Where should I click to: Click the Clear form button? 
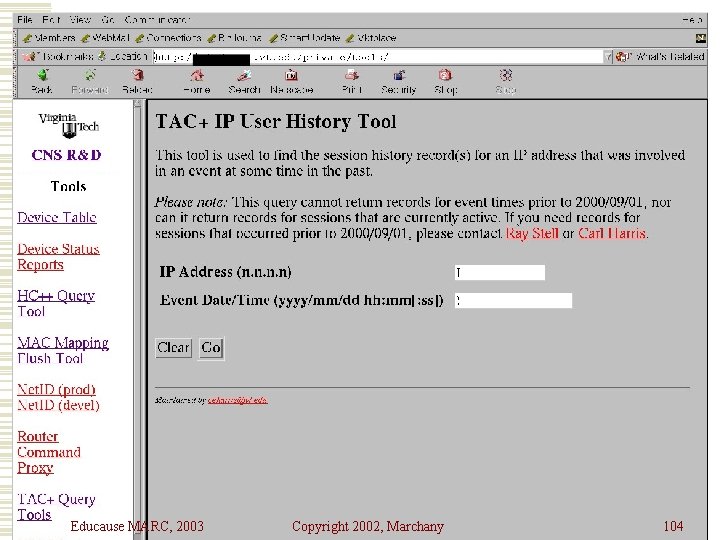[x=173, y=348]
